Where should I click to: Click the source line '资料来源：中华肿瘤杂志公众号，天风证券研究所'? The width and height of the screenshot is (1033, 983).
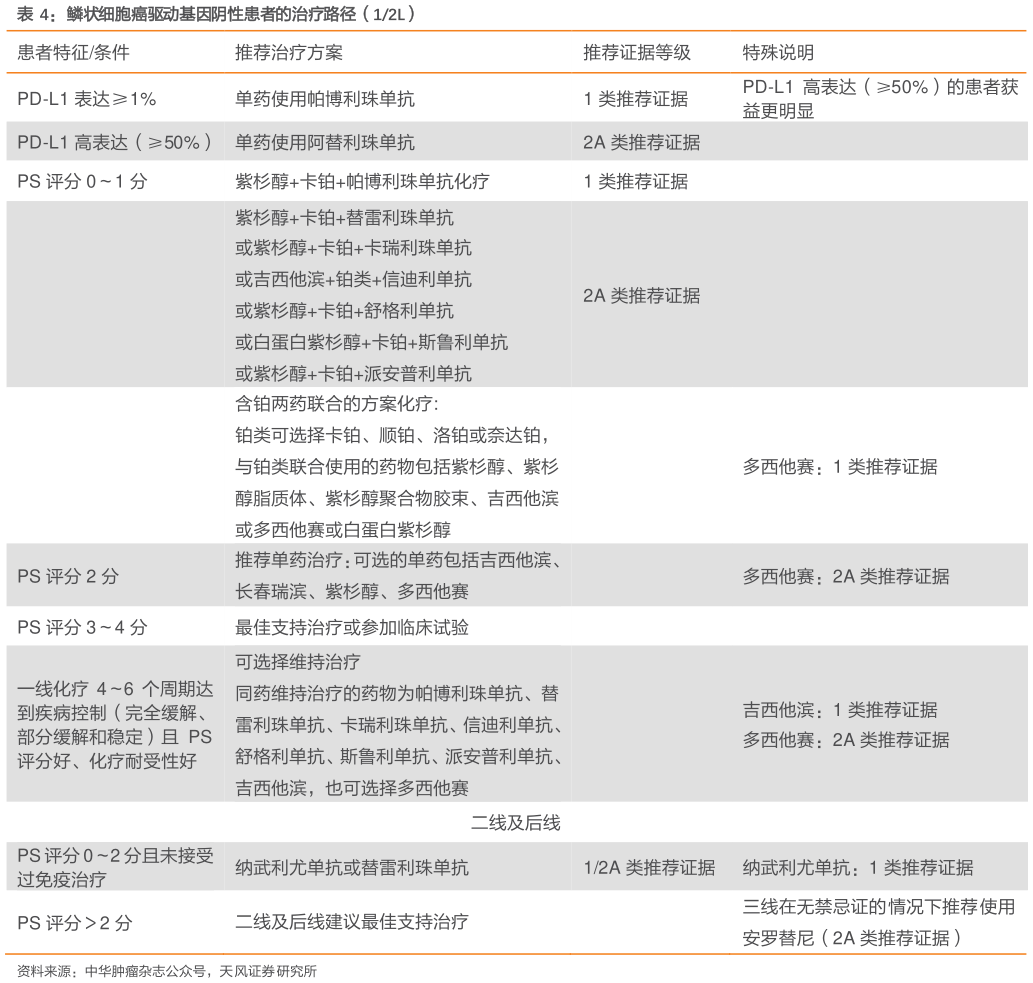tap(167, 971)
